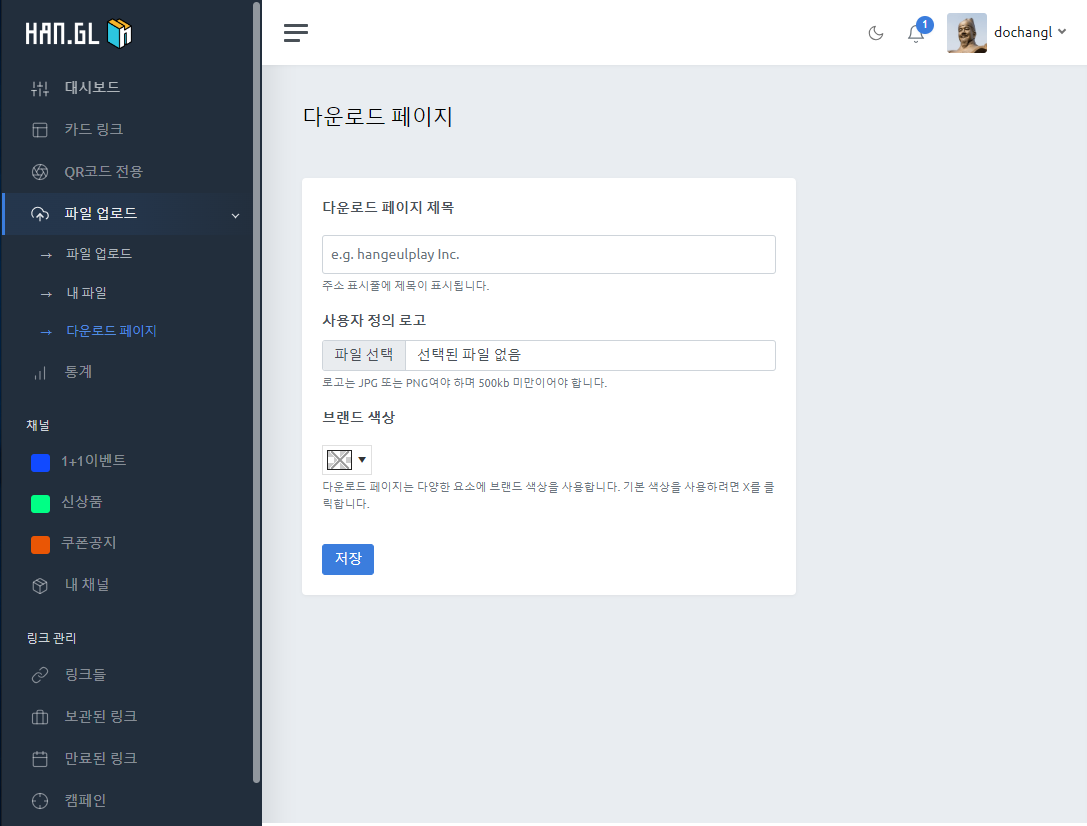Click the user avatar picture
This screenshot has width=1087, height=826.
coord(966,33)
